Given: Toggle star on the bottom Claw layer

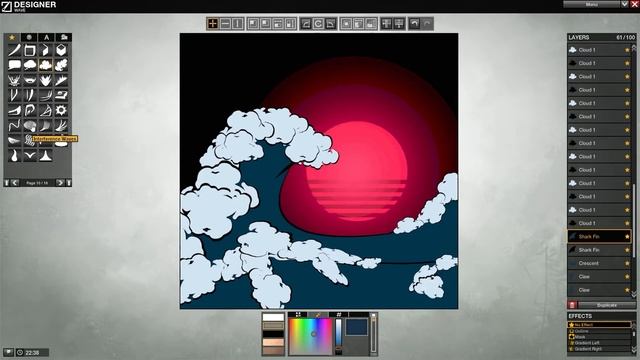Looking at the screenshot, I should 627,290.
